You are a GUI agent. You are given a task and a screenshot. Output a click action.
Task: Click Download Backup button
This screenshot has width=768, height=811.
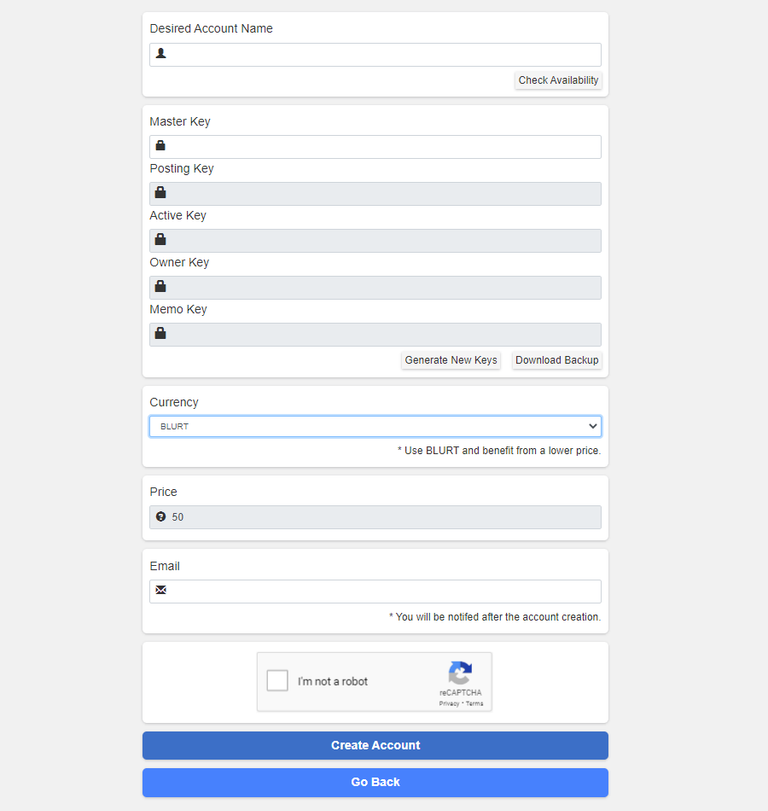tap(557, 360)
